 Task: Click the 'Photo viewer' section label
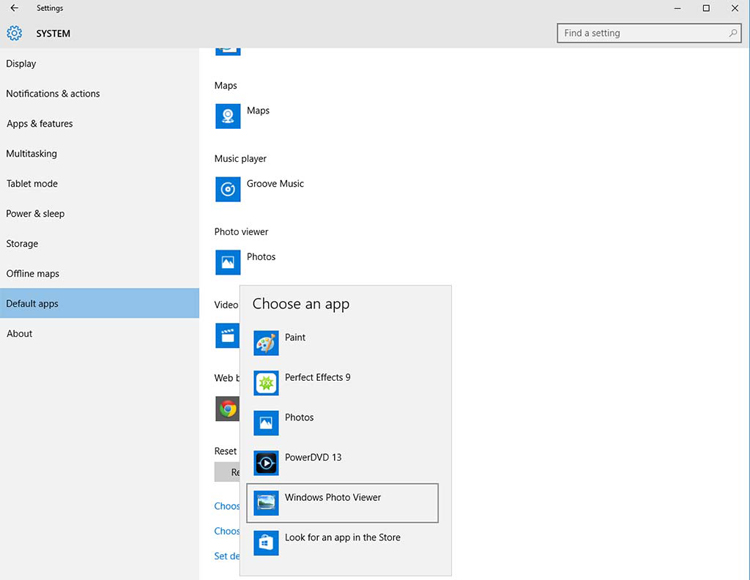(x=241, y=232)
